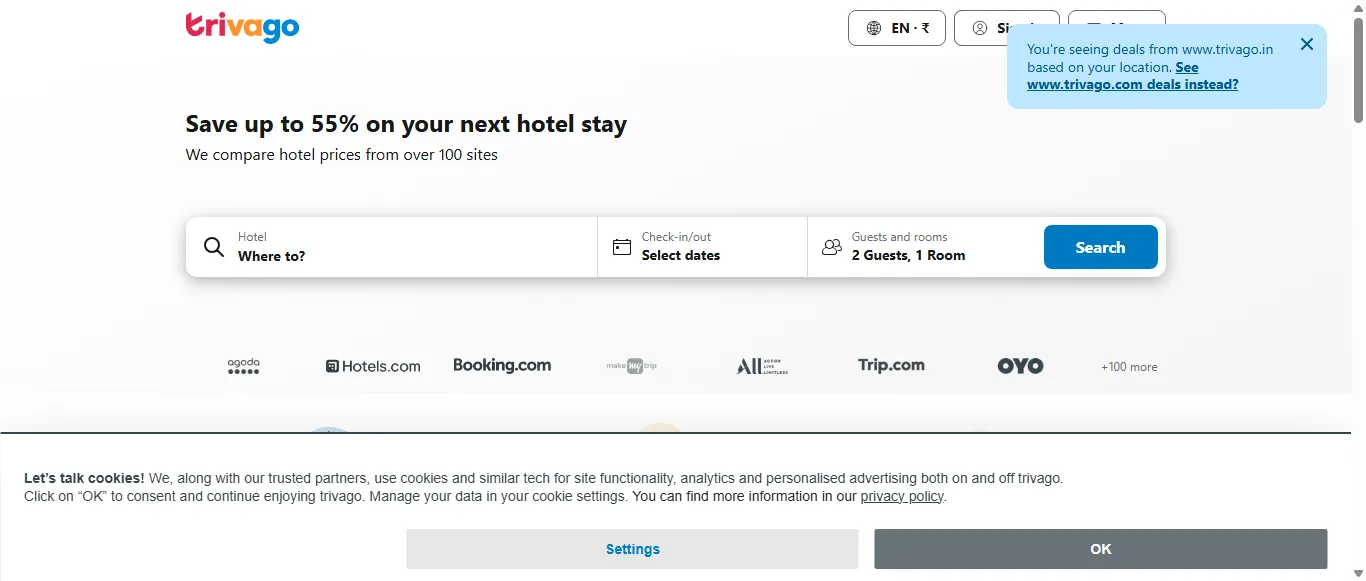Click the OYO partner logo
Viewport: 1366px width, 581px height.
pos(1020,366)
